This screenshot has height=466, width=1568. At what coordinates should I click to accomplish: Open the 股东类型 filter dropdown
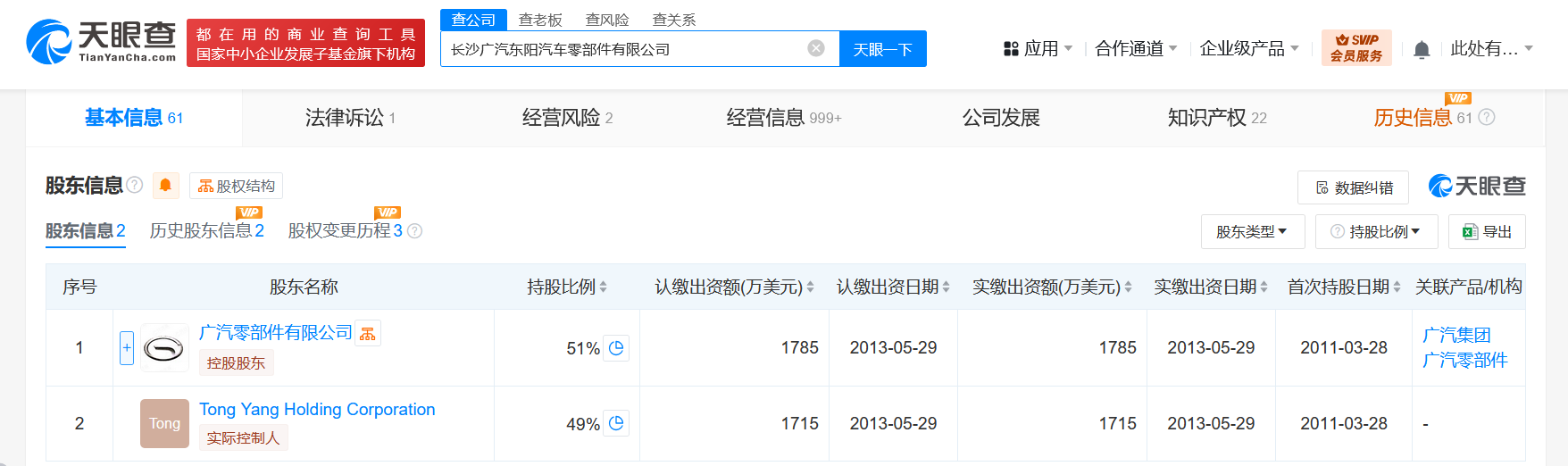point(1252,232)
